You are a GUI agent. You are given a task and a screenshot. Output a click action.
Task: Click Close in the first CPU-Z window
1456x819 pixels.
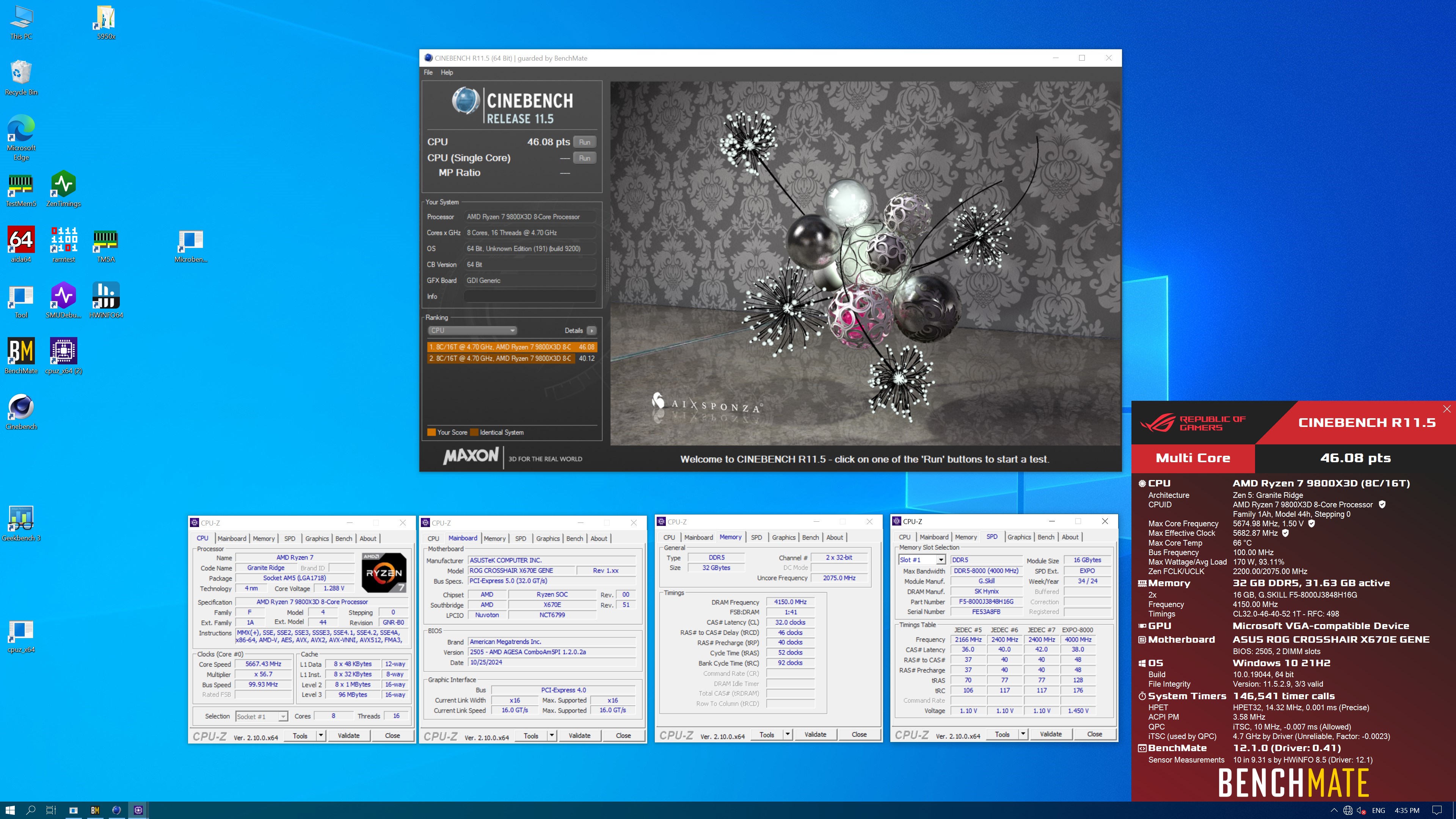click(x=392, y=735)
